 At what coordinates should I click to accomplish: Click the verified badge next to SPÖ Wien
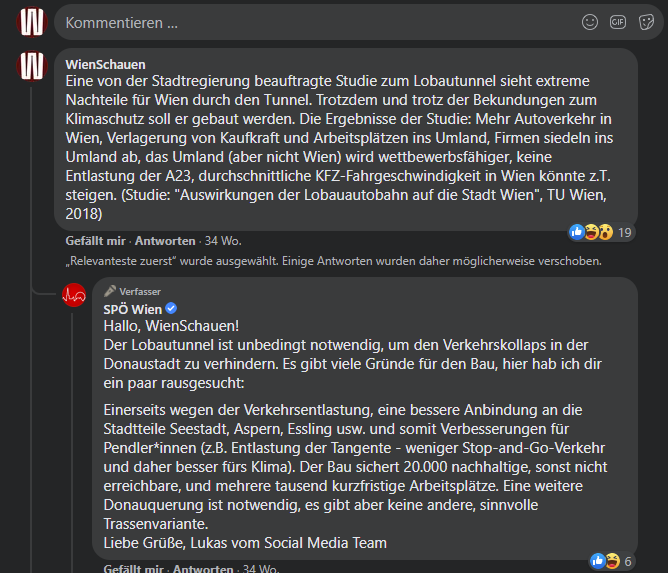[x=171, y=308]
